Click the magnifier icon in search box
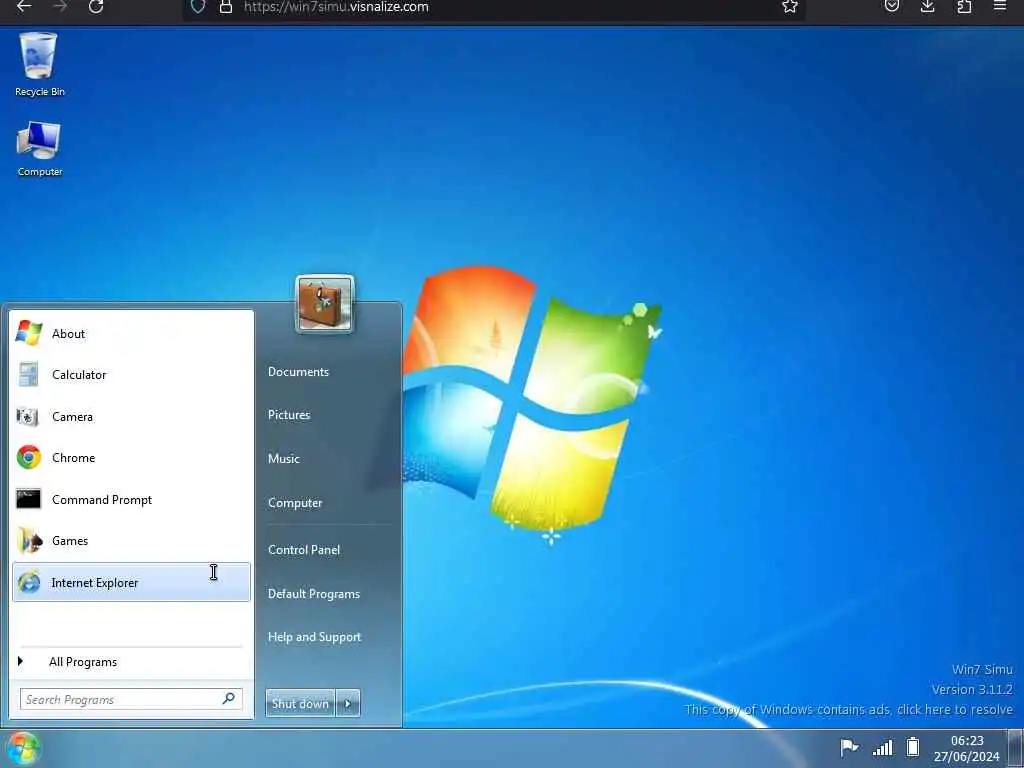 click(x=229, y=699)
